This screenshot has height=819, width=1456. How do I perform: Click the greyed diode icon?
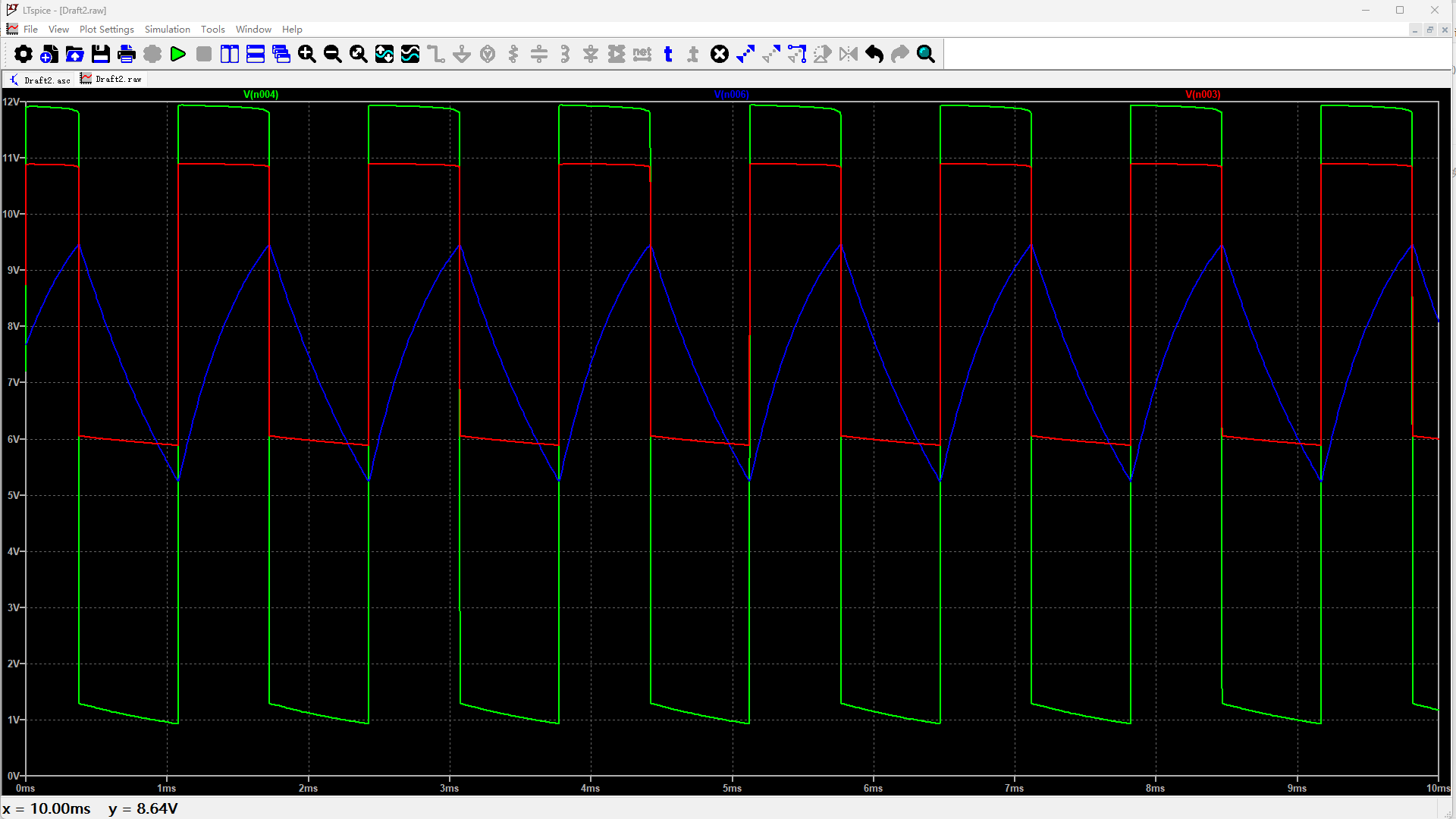[591, 54]
